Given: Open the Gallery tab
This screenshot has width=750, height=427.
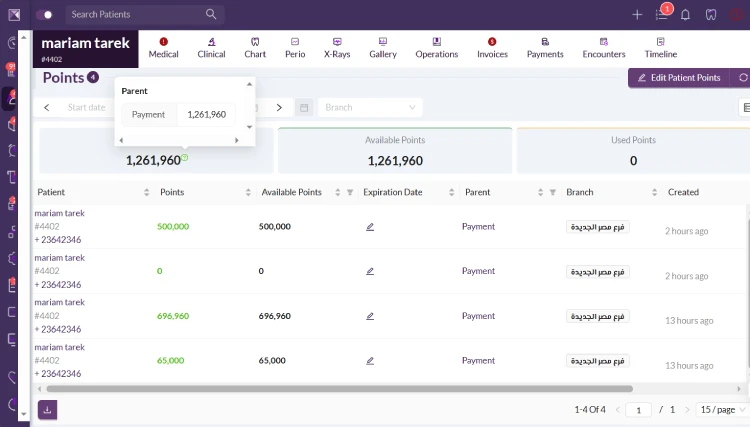Looking at the screenshot, I should [383, 48].
